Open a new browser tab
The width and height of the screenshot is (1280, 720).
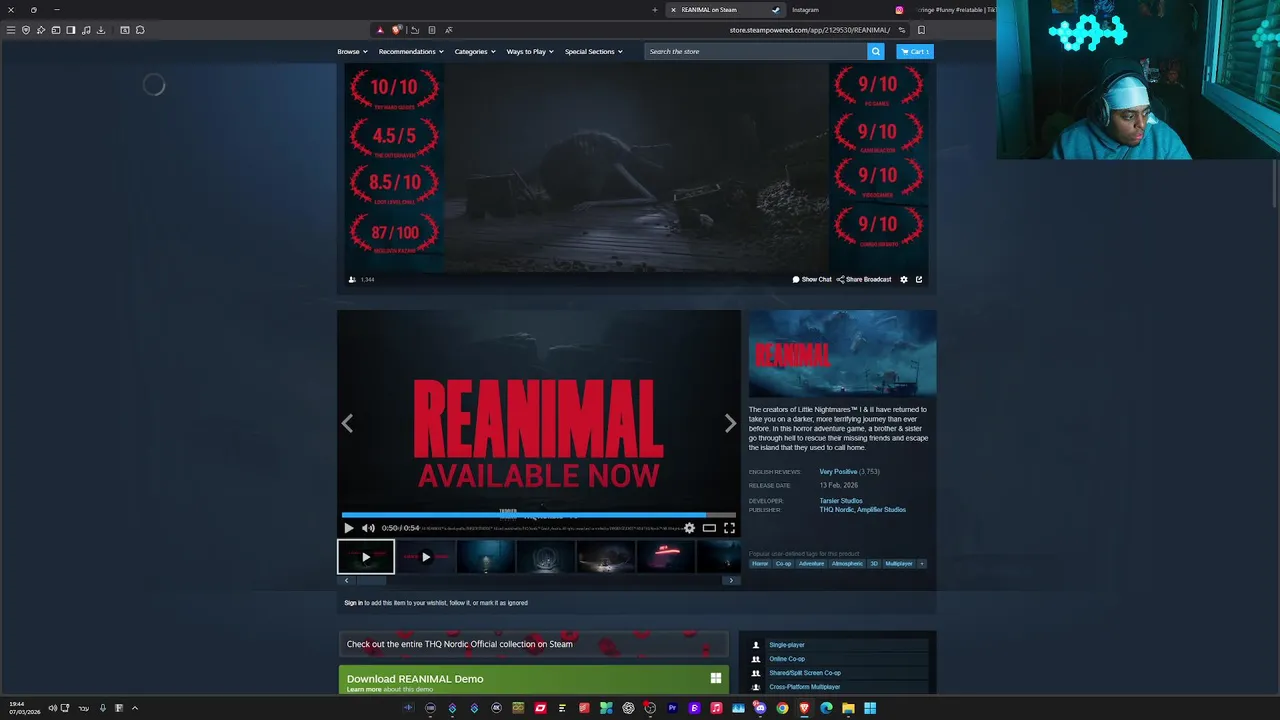coord(655,10)
